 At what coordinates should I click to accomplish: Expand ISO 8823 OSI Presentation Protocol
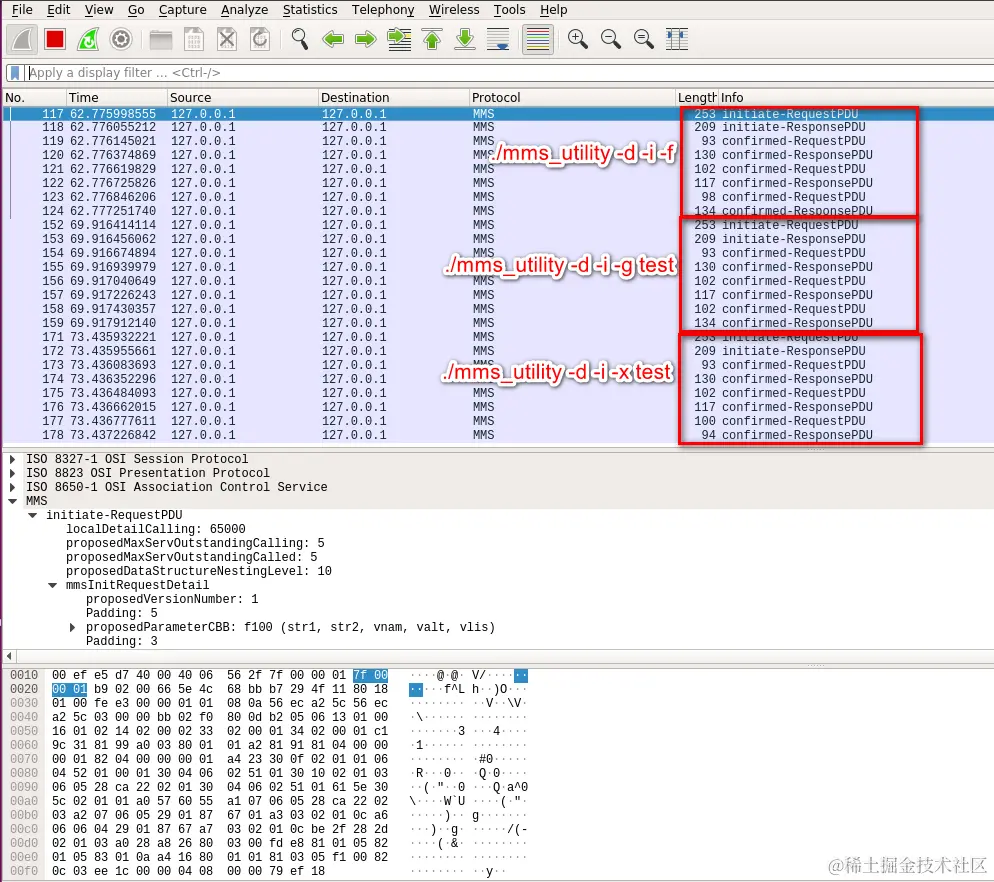(12, 473)
